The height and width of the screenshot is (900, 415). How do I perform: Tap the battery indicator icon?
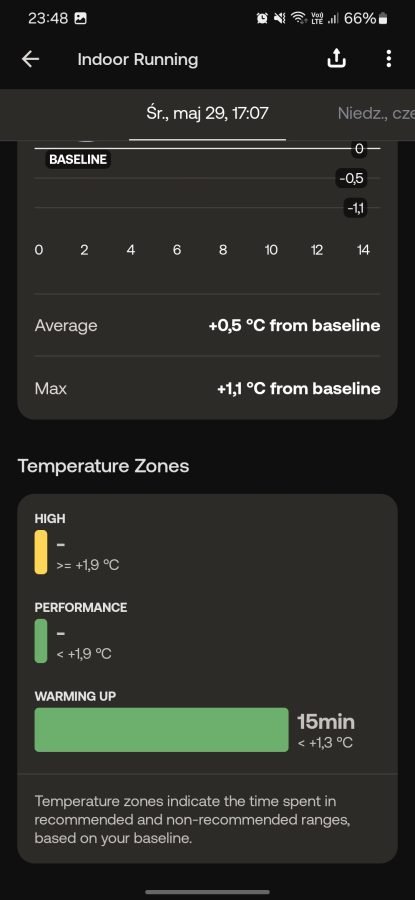click(x=383, y=18)
